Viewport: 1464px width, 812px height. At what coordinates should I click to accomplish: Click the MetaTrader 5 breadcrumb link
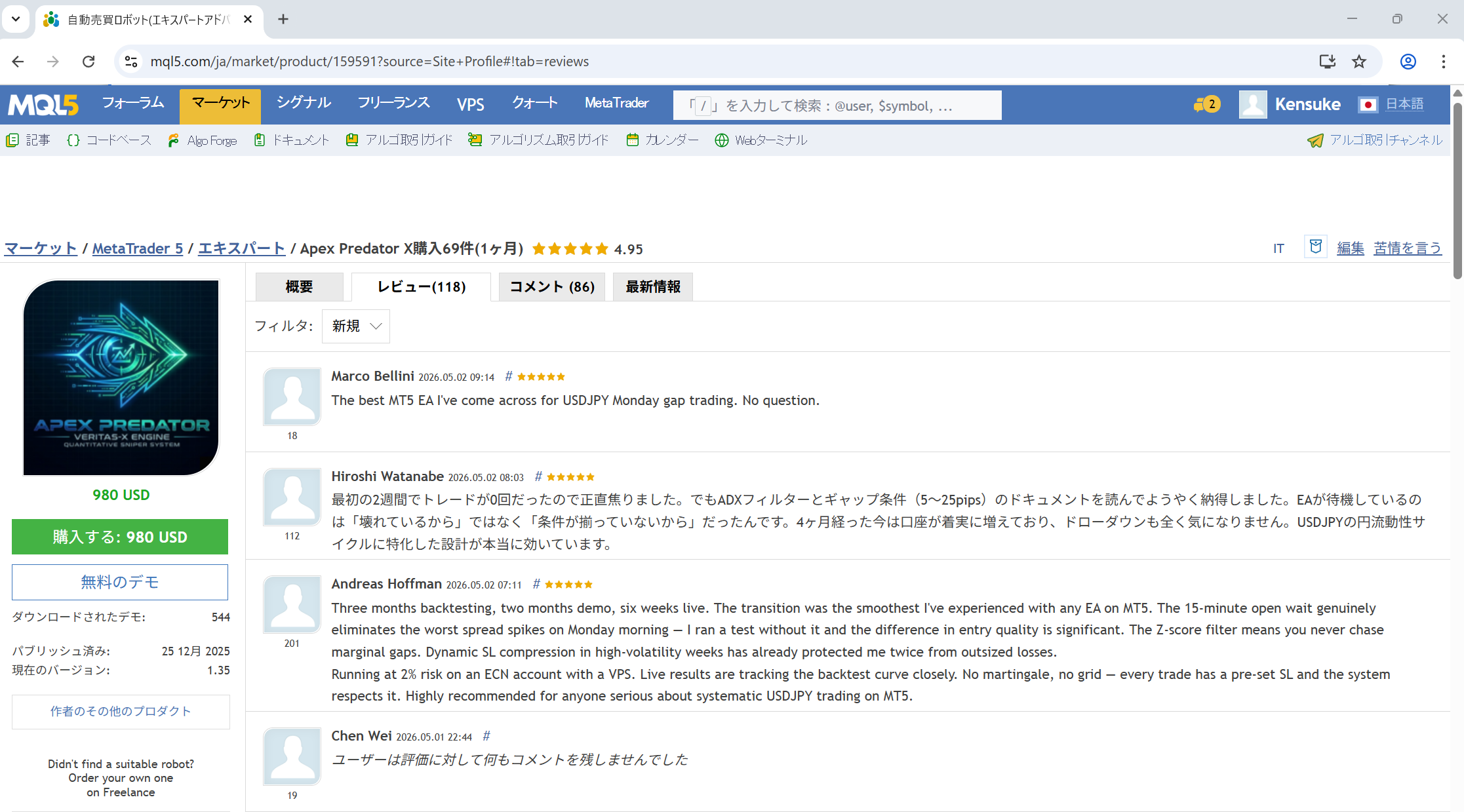[138, 249]
